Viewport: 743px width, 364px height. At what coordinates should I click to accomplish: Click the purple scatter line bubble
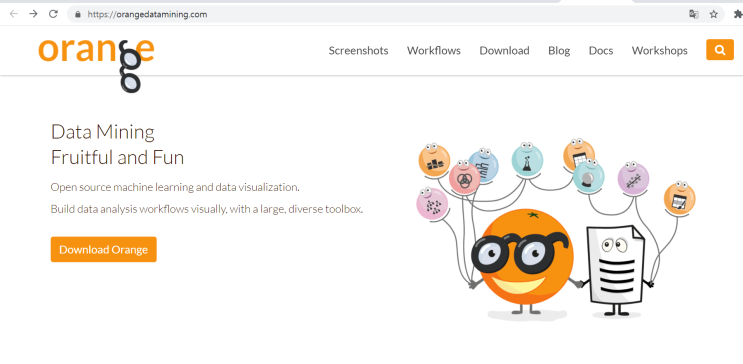633,179
